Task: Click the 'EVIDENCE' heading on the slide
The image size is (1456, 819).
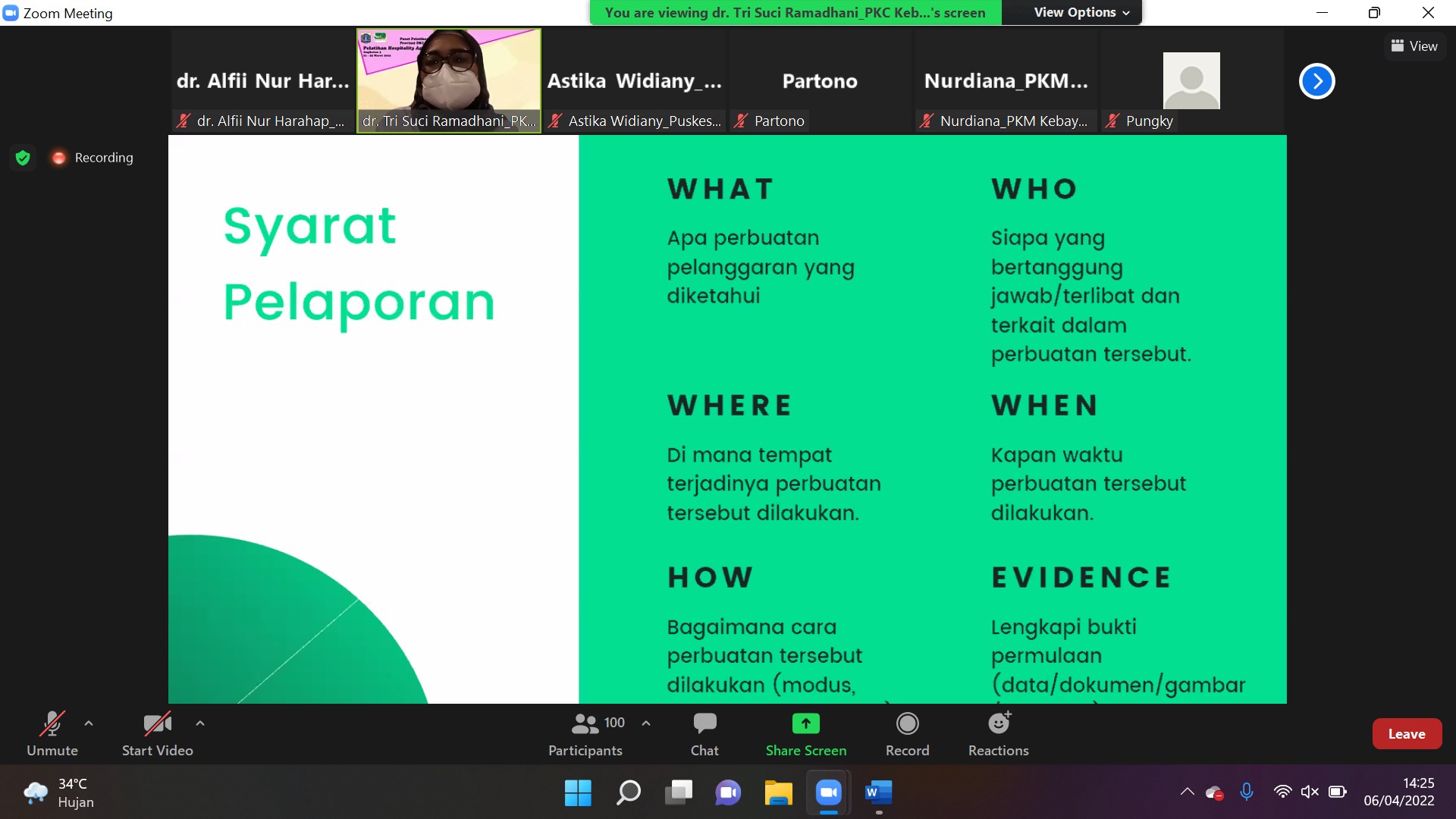Action: pyautogui.click(x=1081, y=577)
